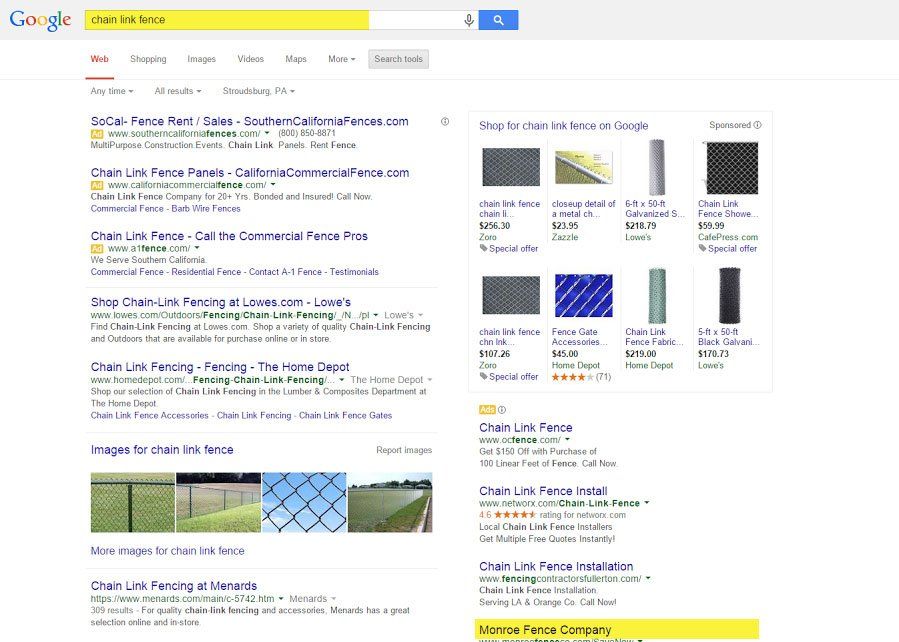Open right-column Chain Link Fence ocfence ad

tap(526, 428)
